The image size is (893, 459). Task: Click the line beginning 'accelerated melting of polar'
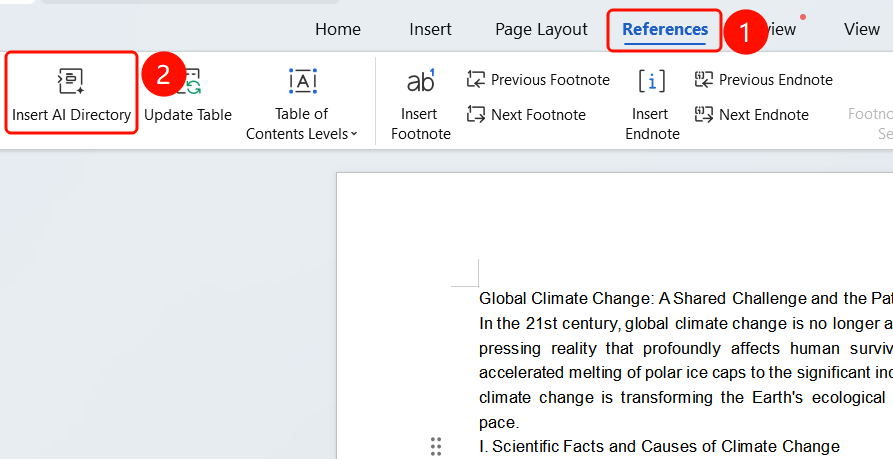(686, 372)
